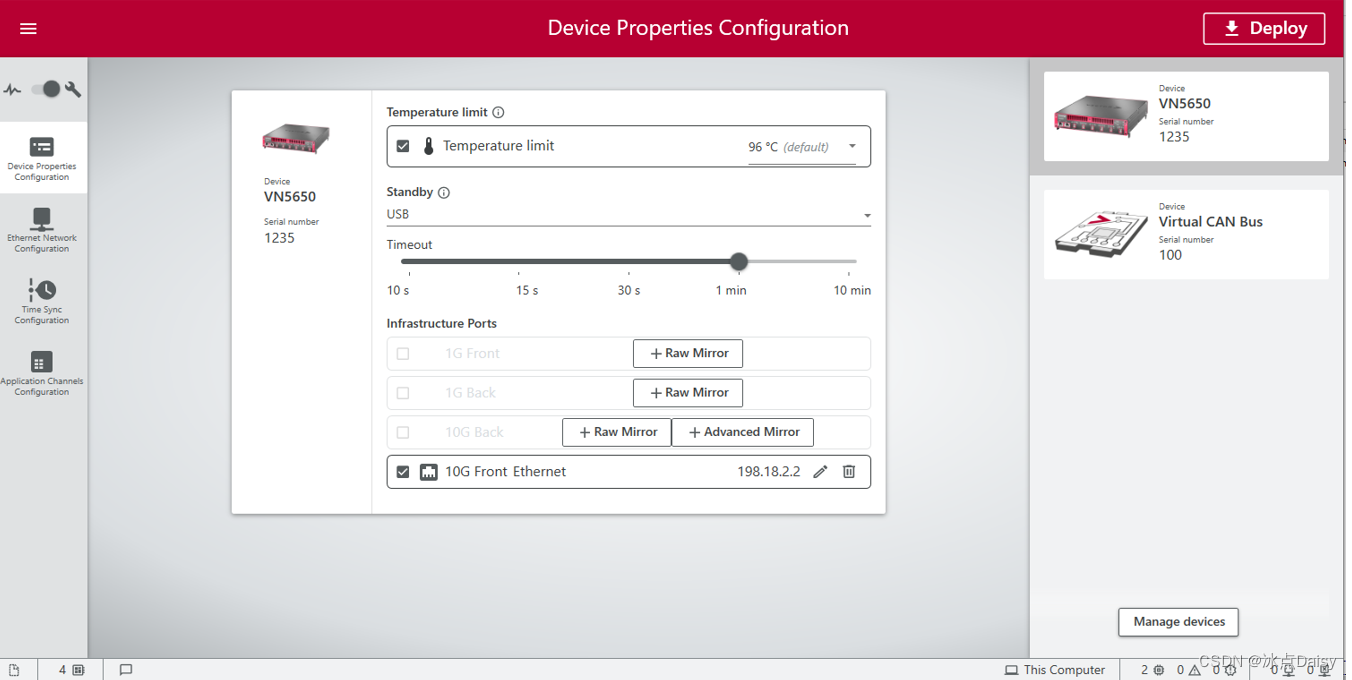Disable the Temperature limit checkbox
Image resolution: width=1352 pixels, height=680 pixels.
403,145
